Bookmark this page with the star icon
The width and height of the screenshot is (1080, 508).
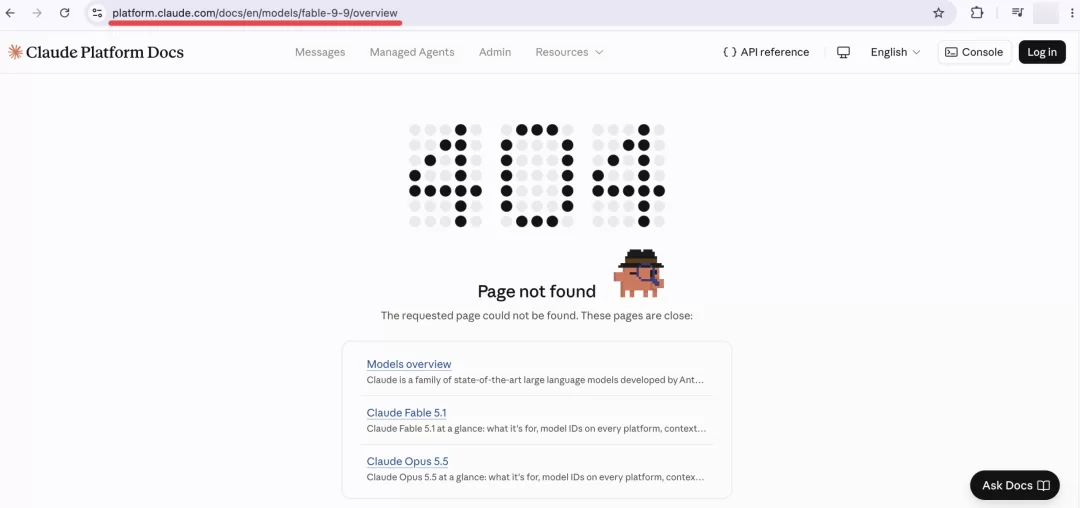pos(938,12)
